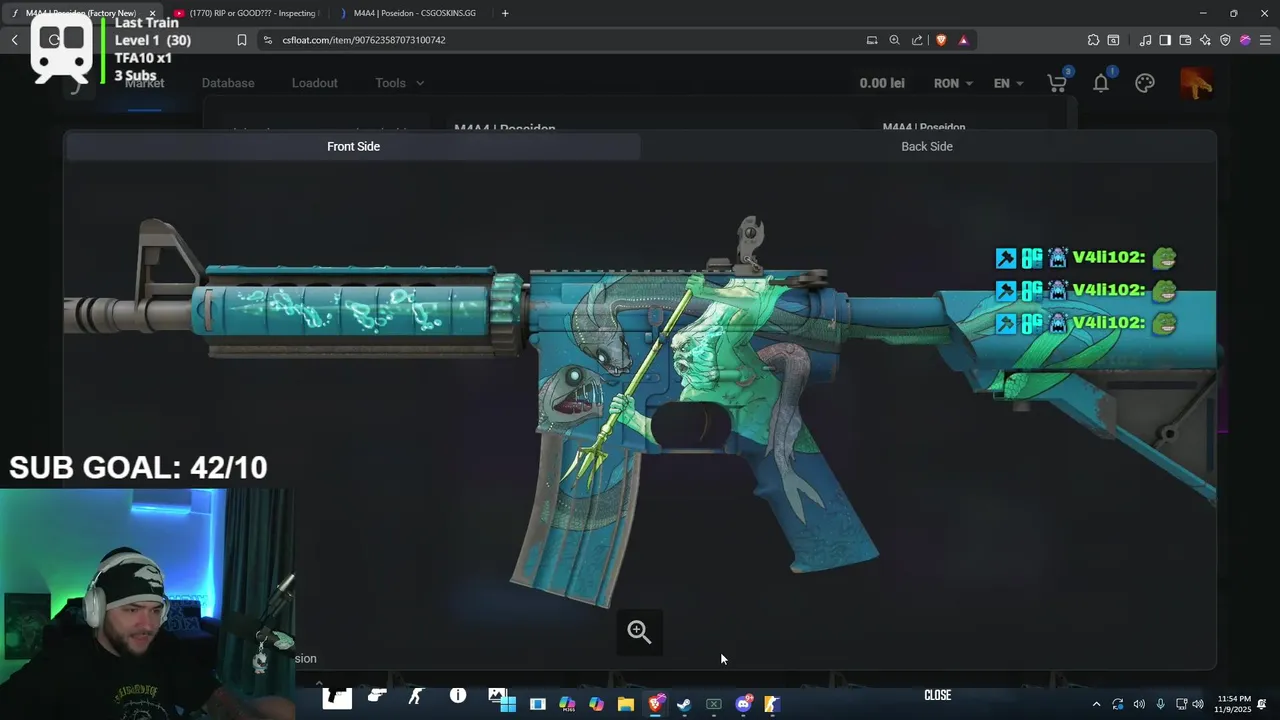The height and width of the screenshot is (720, 1280).
Task: Open the Database nav link
Action: click(228, 83)
